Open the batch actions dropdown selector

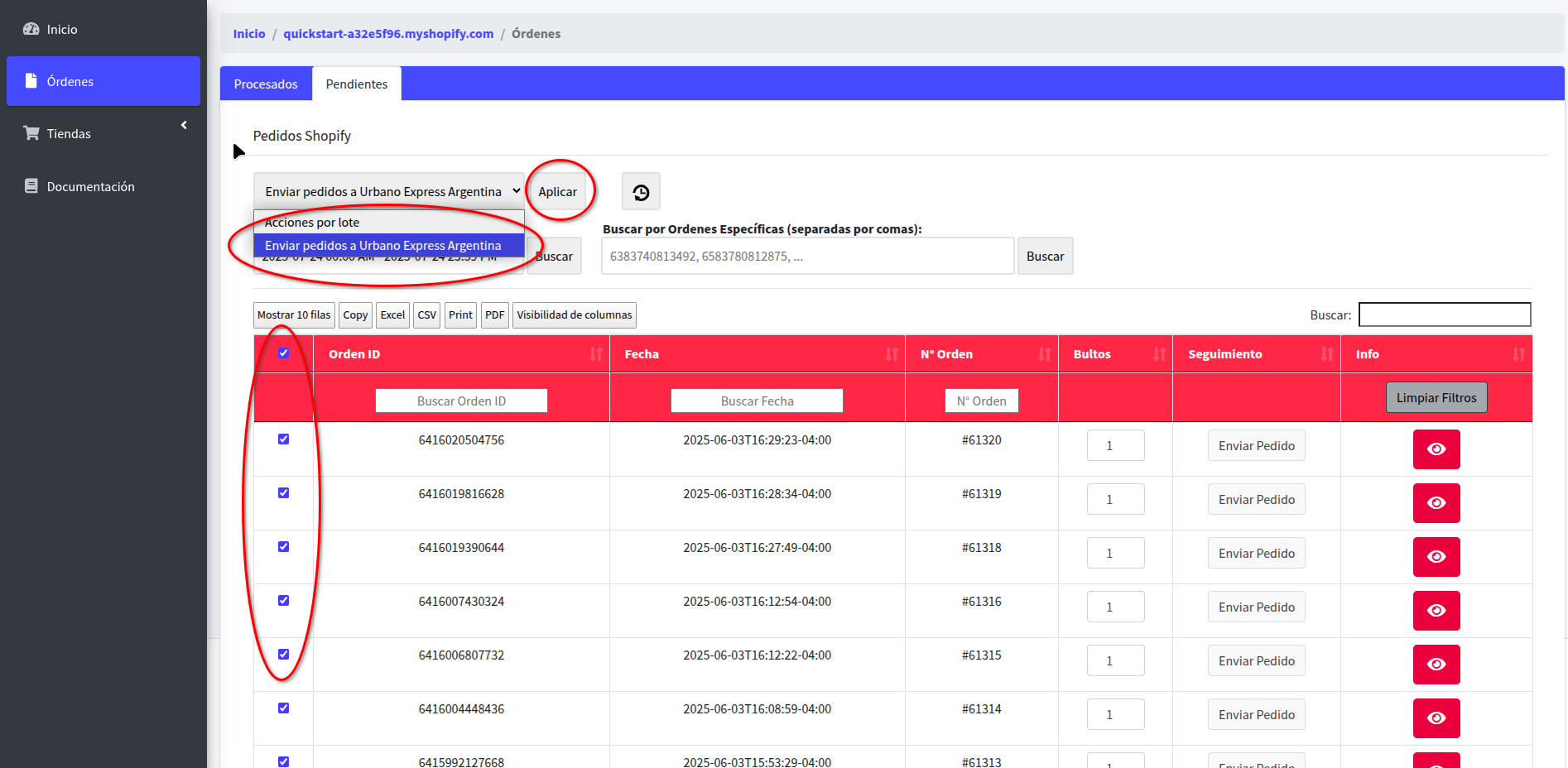pyautogui.click(x=388, y=191)
